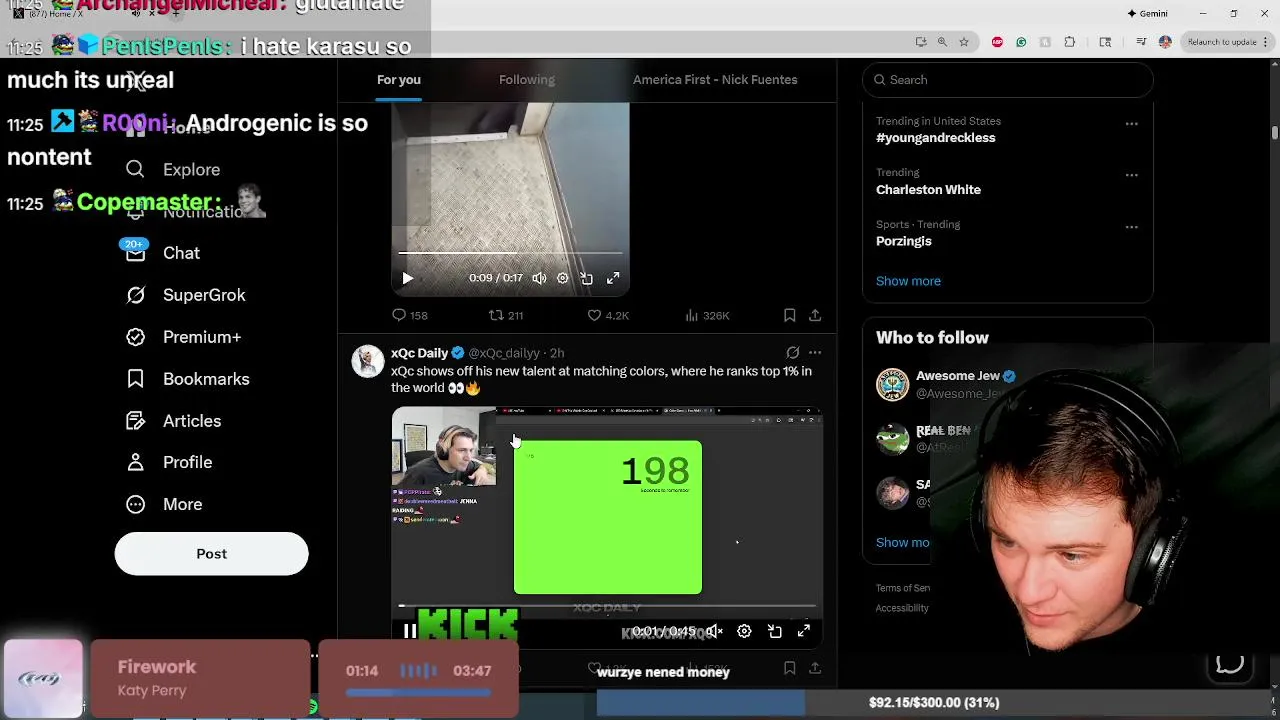Share the xQc Daily post
The image size is (1280, 720).
tap(815, 668)
